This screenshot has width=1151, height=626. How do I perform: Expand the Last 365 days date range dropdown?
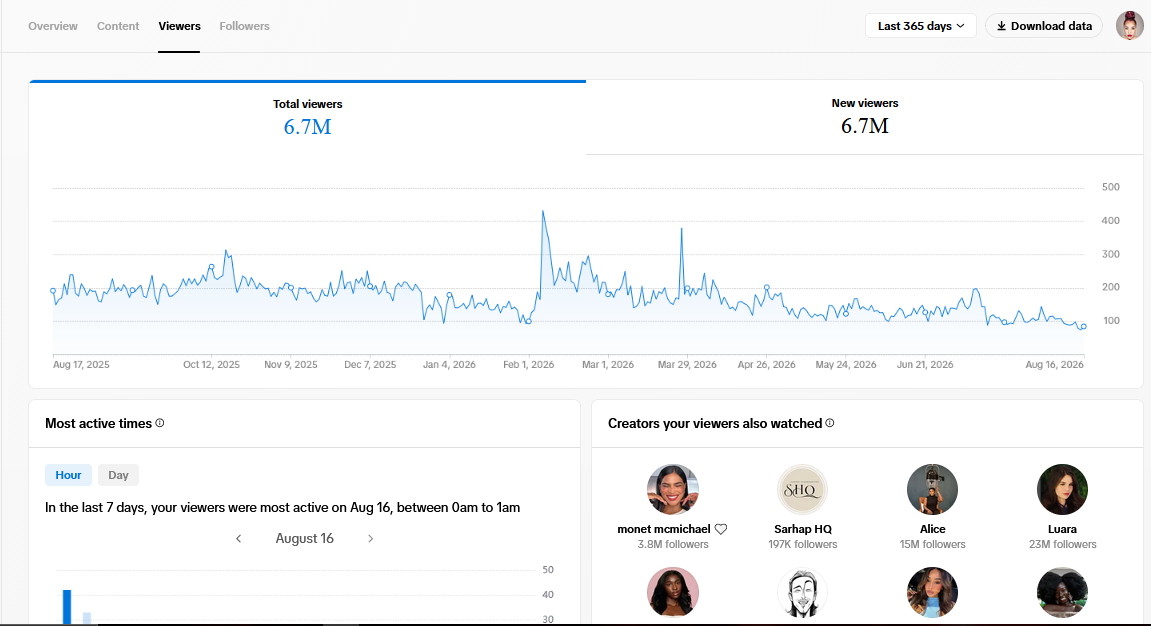tap(921, 26)
